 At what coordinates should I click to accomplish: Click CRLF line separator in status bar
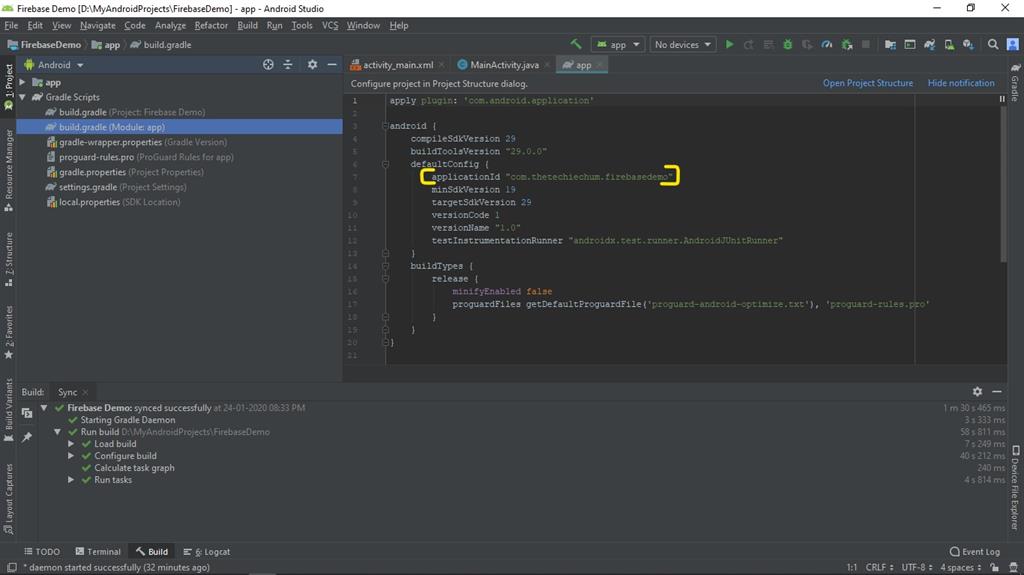tap(878, 567)
